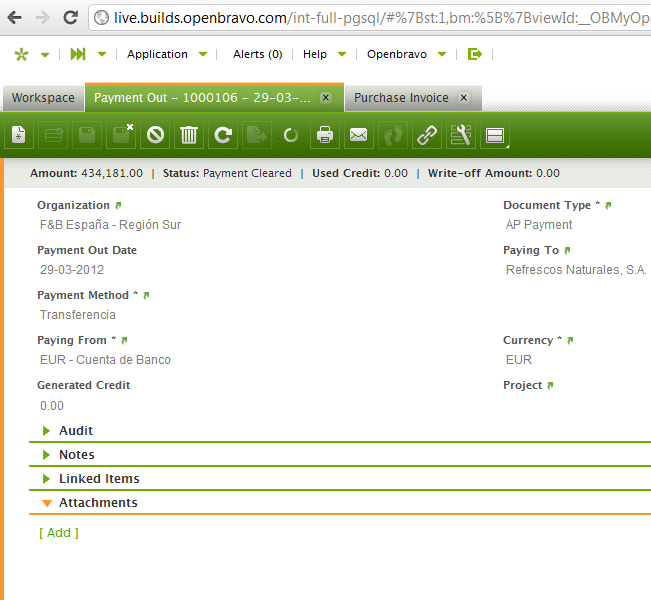The height and width of the screenshot is (600, 651).
Task: Click Paying To value Refrescos Naturales
Action: tap(576, 270)
